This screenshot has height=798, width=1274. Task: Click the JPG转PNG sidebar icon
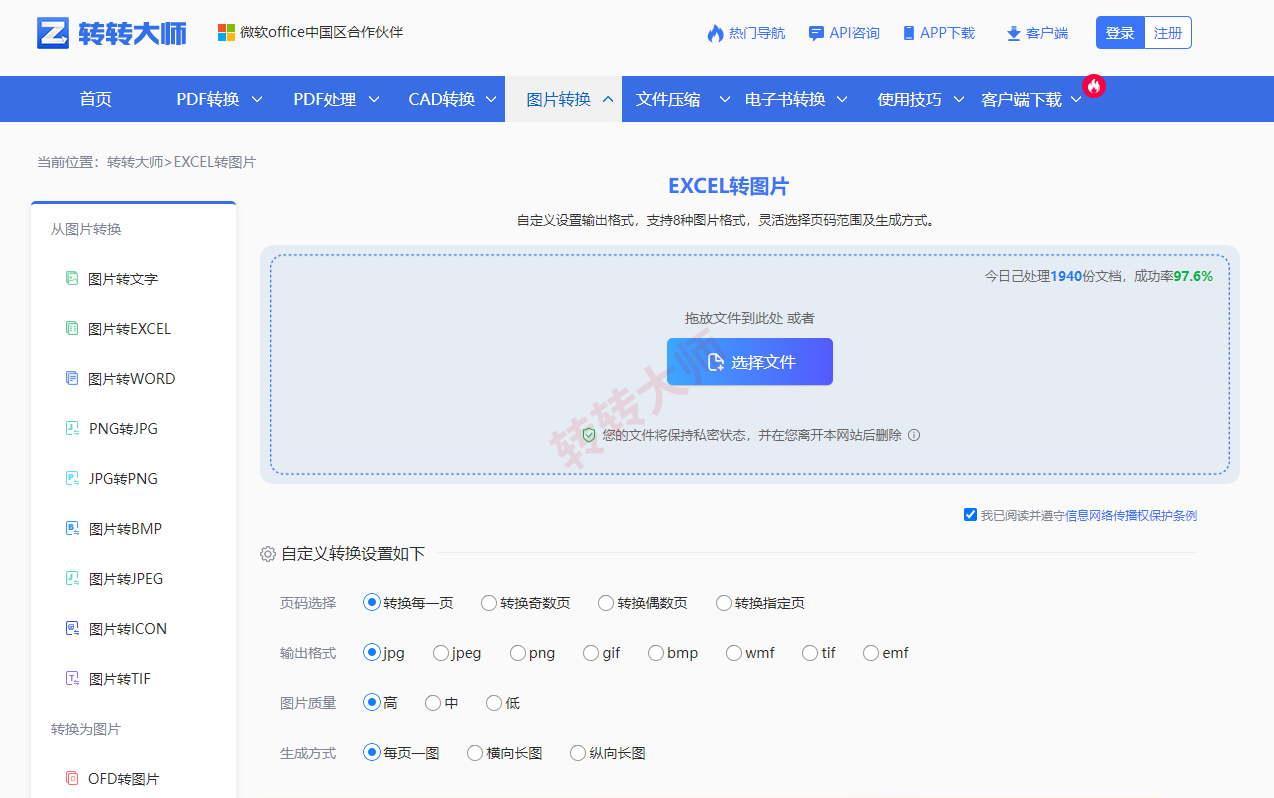tap(72, 478)
